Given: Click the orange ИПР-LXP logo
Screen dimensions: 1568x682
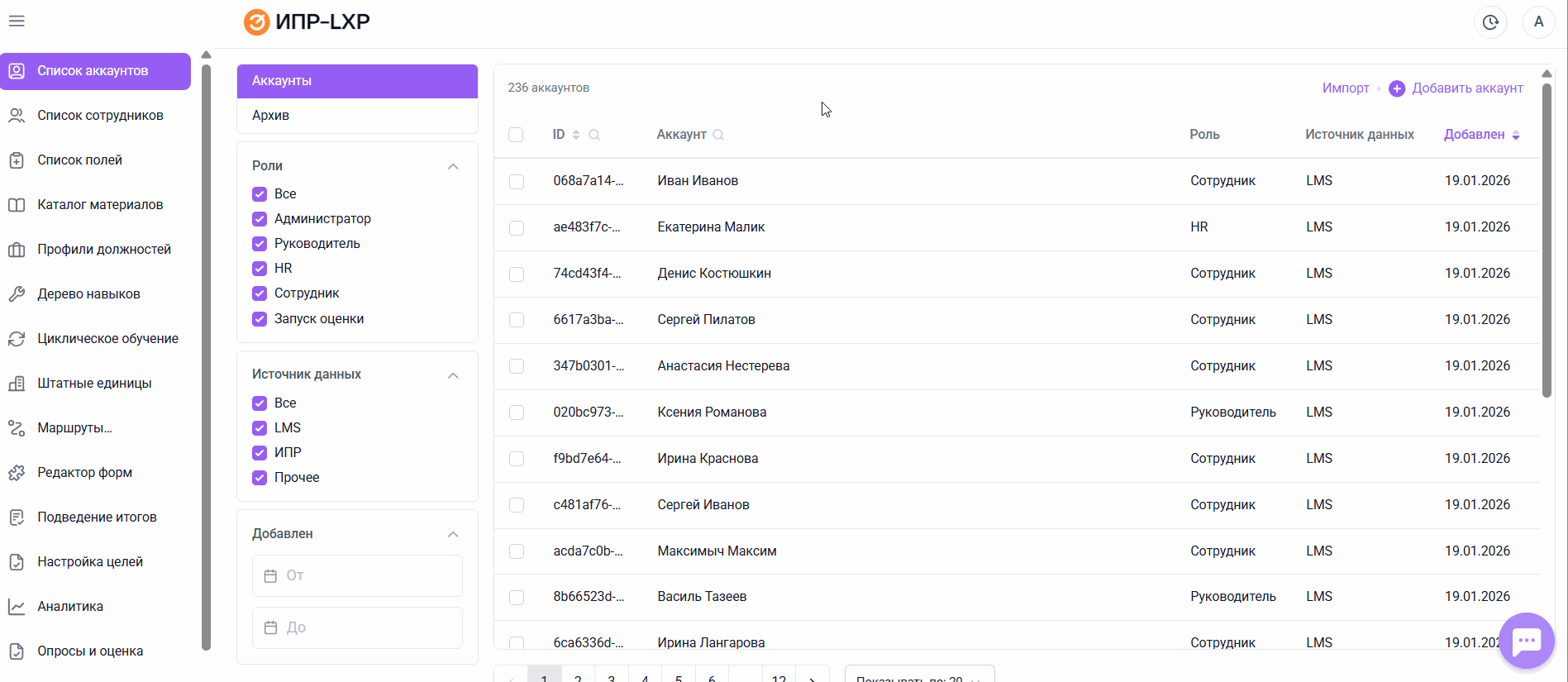Looking at the screenshot, I should pos(307,22).
